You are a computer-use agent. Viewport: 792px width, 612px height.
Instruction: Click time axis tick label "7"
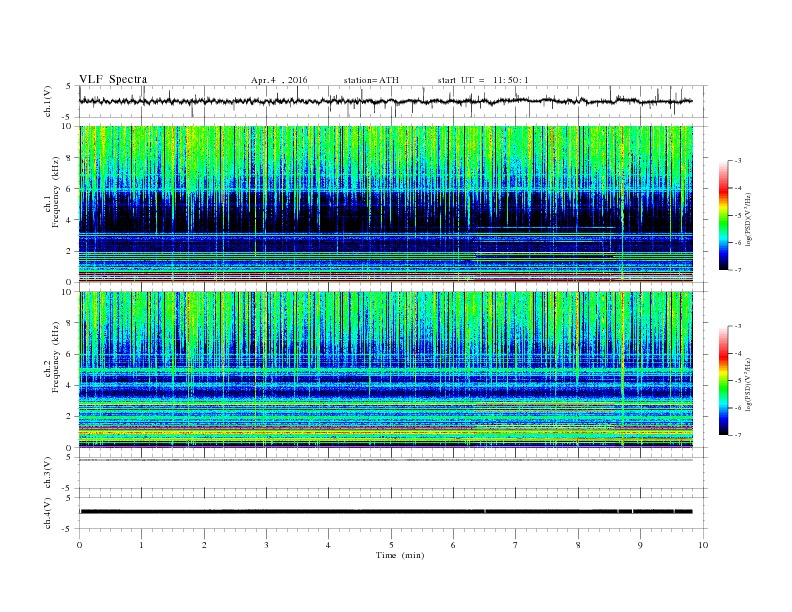(x=516, y=545)
